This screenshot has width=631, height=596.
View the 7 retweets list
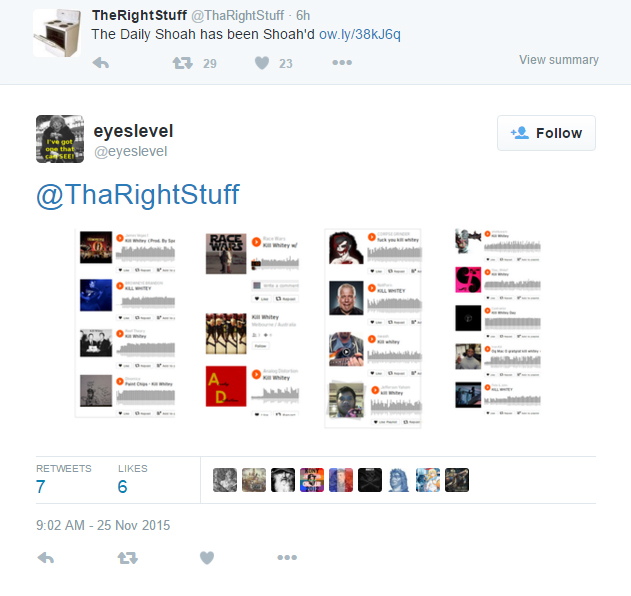coord(64,479)
